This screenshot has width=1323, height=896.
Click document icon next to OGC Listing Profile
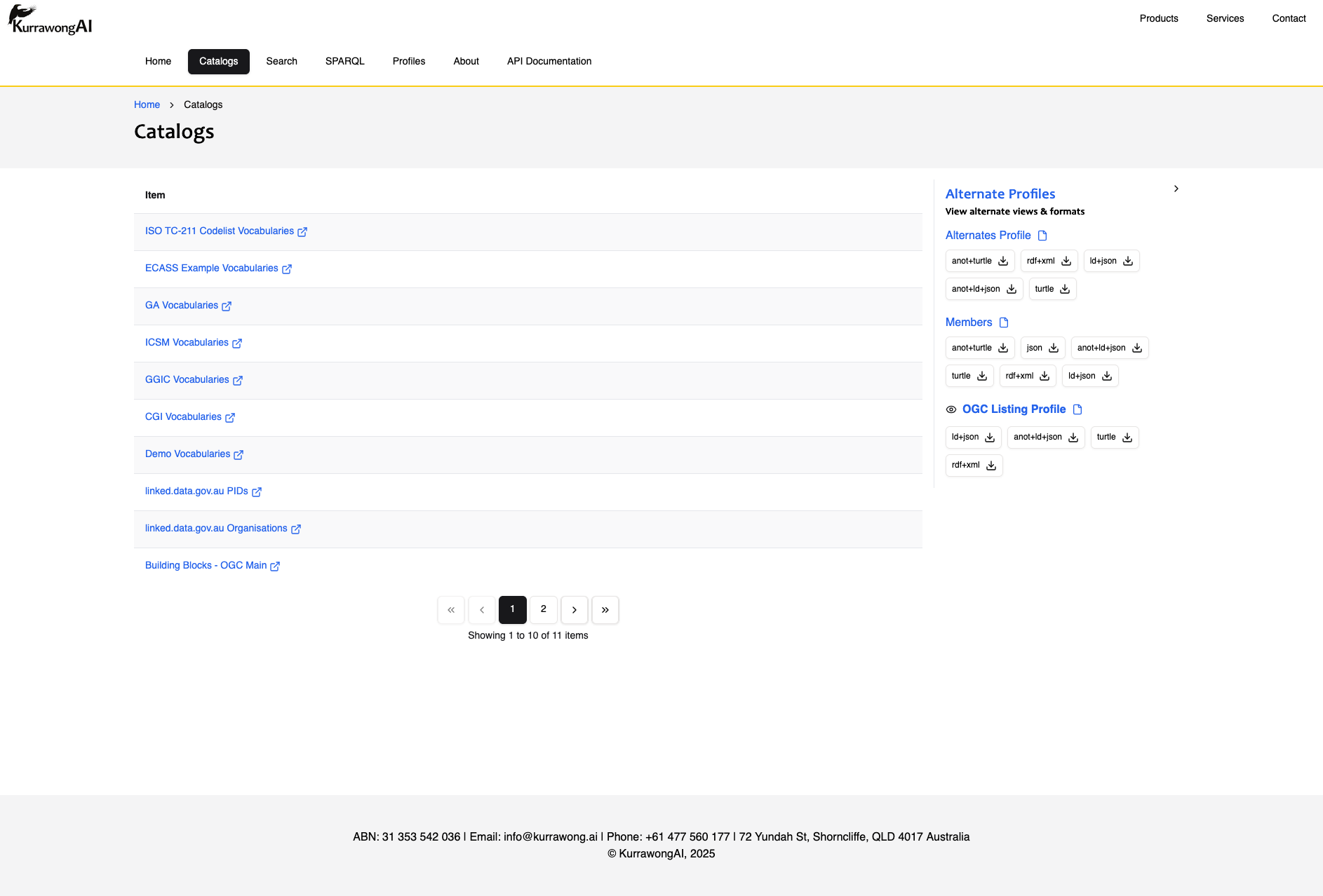[1077, 409]
